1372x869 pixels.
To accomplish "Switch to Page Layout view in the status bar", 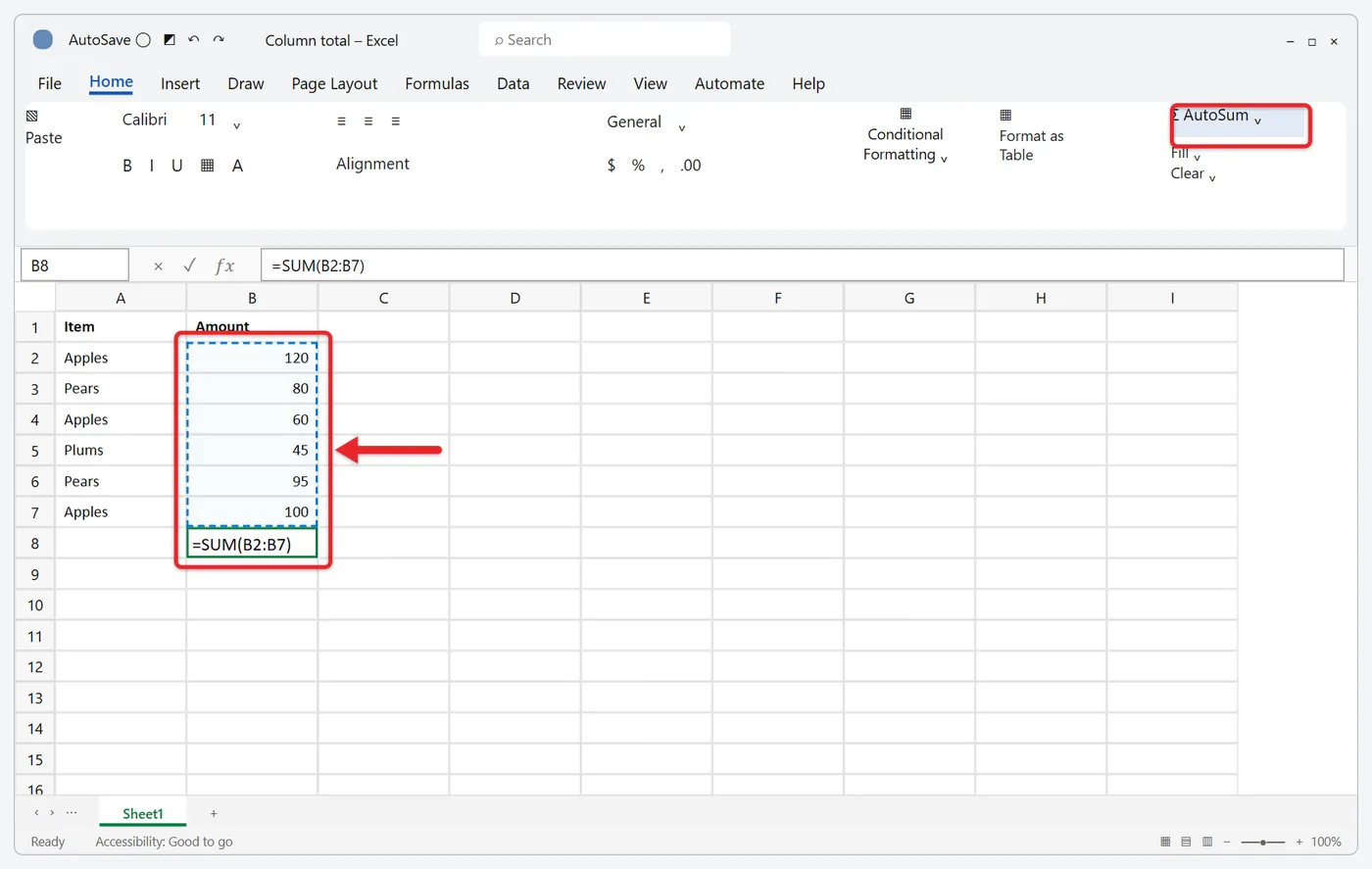I will coord(1186,842).
